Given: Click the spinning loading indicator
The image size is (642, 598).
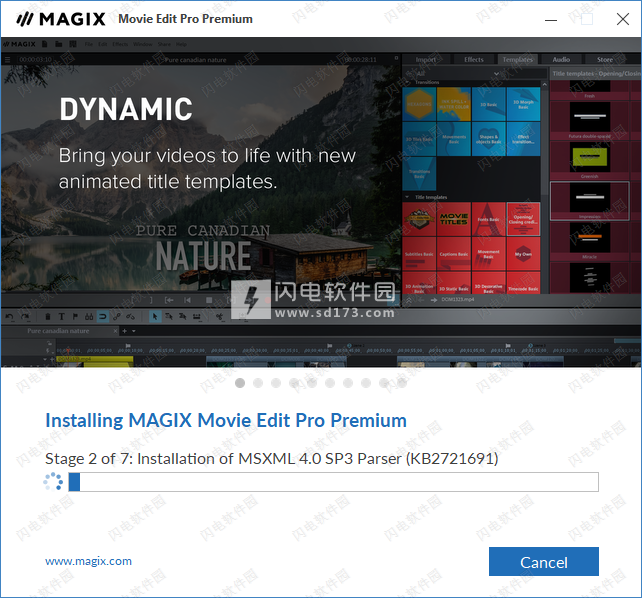Looking at the screenshot, I should [x=53, y=482].
